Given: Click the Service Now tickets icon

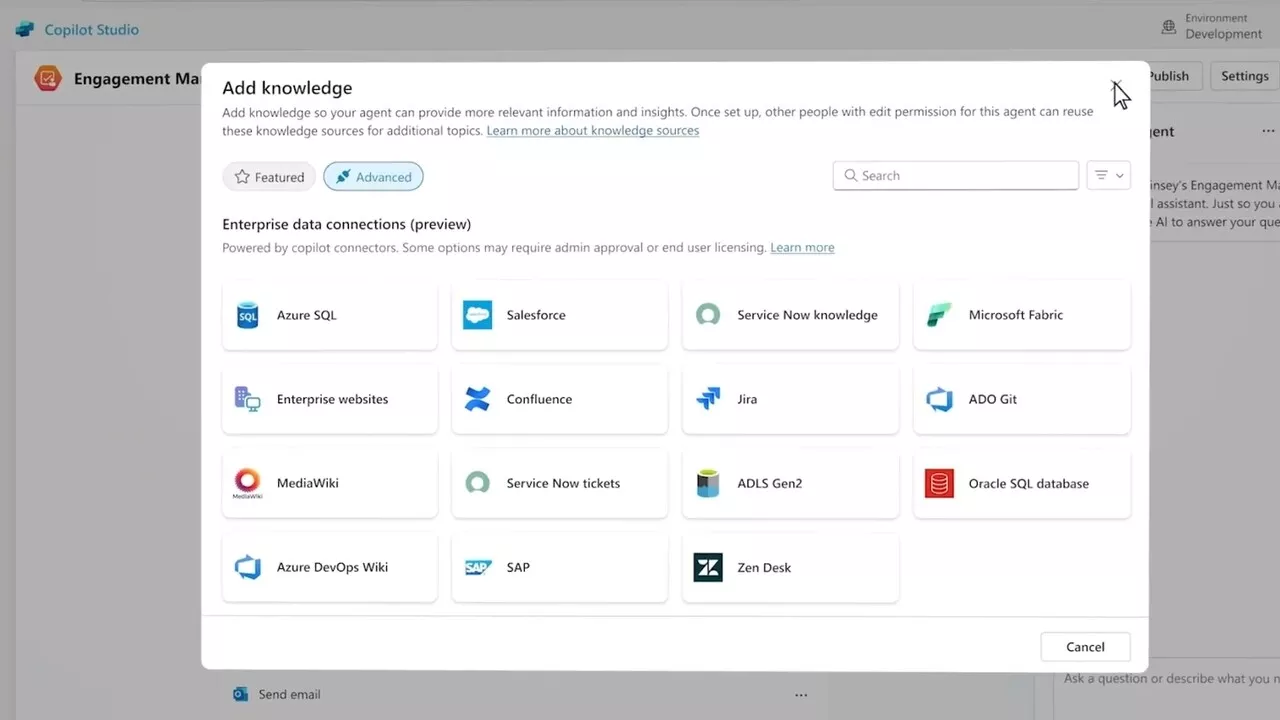Looking at the screenshot, I should tap(477, 483).
